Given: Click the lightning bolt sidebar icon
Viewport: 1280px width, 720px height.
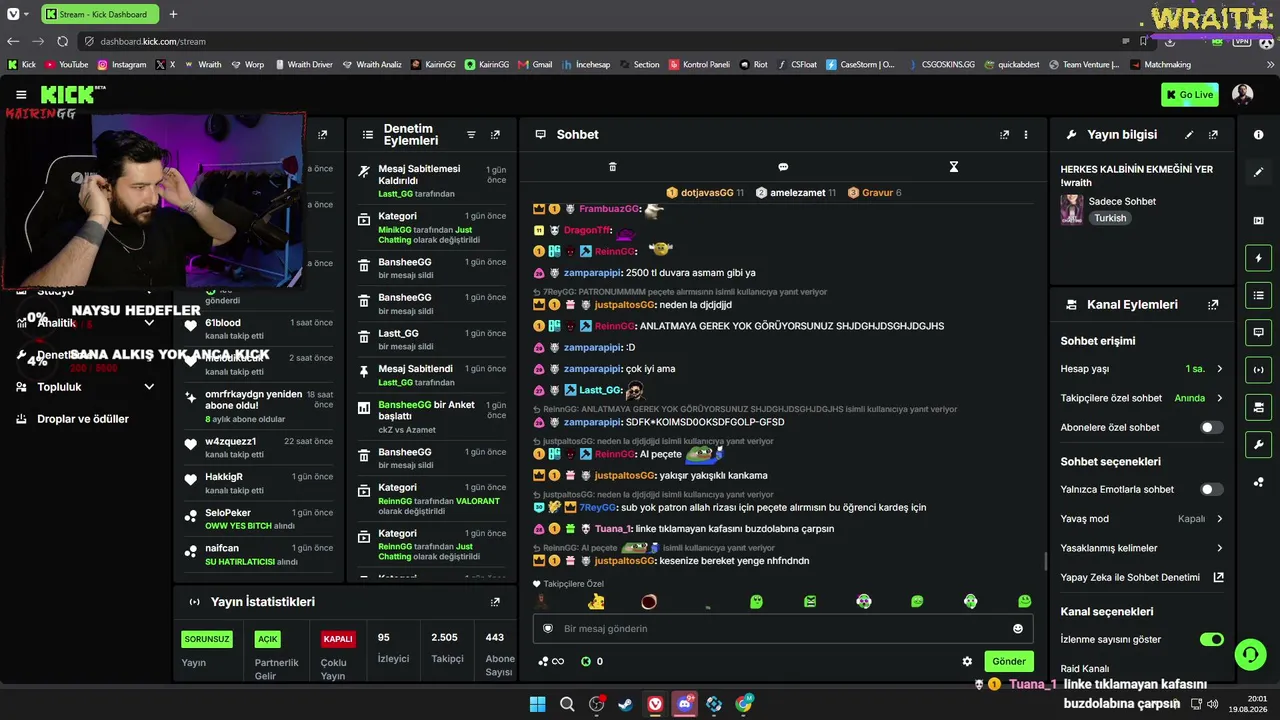Looking at the screenshot, I should coord(1258,258).
